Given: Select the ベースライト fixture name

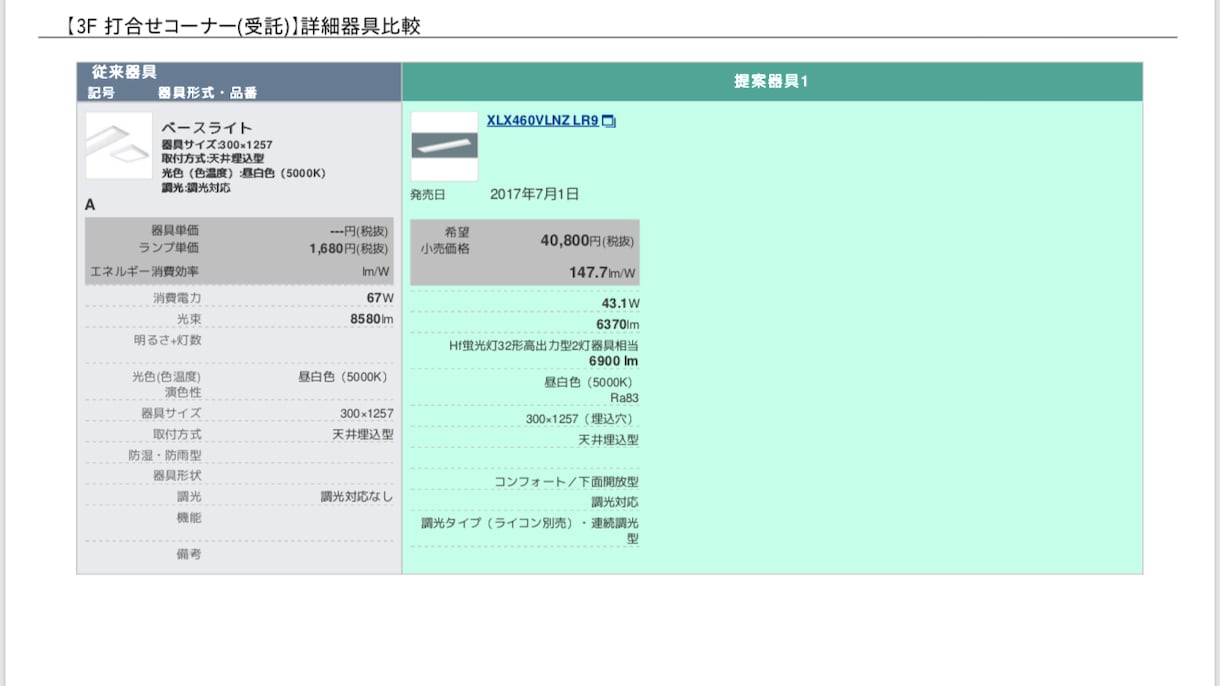Looking at the screenshot, I should tap(207, 128).
